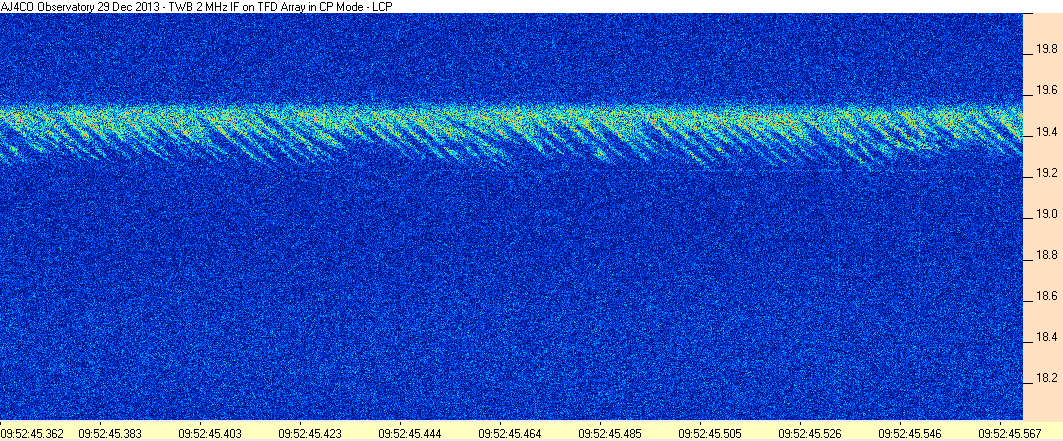1063x441 pixels.
Task: Click the 19.2 frequency axis label
Action: (1047, 173)
